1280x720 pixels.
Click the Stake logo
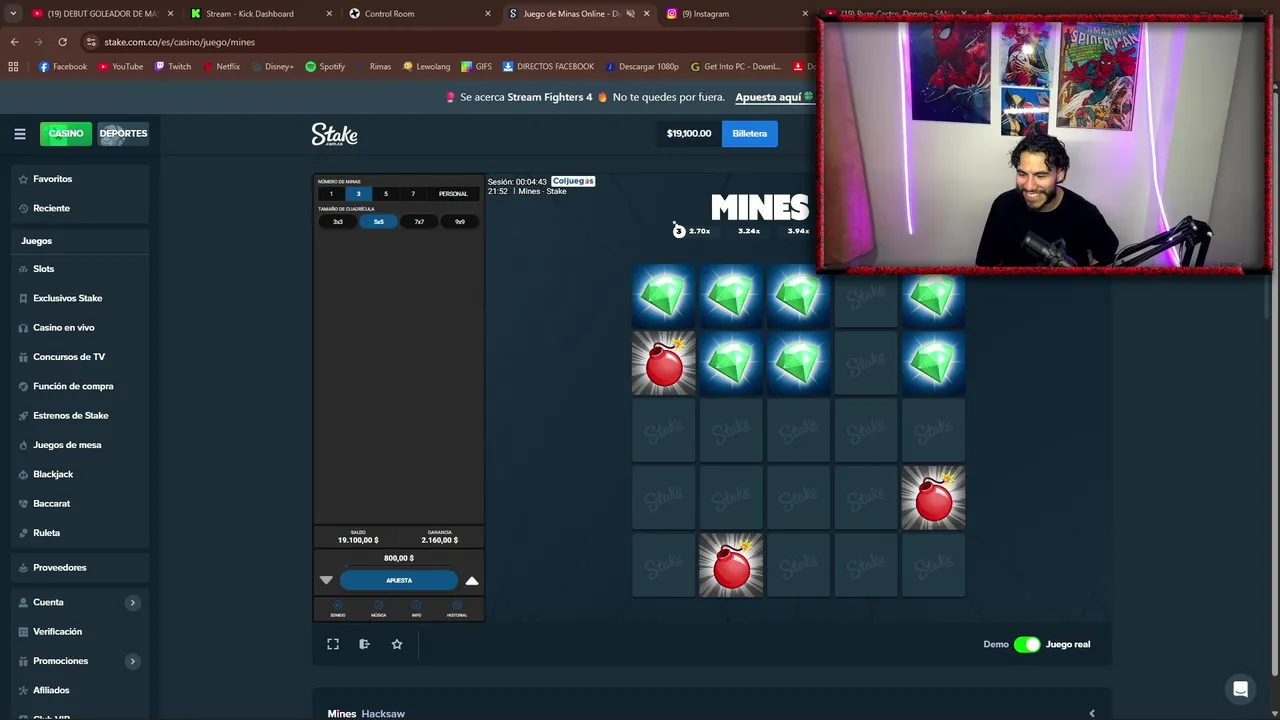pyautogui.click(x=334, y=134)
